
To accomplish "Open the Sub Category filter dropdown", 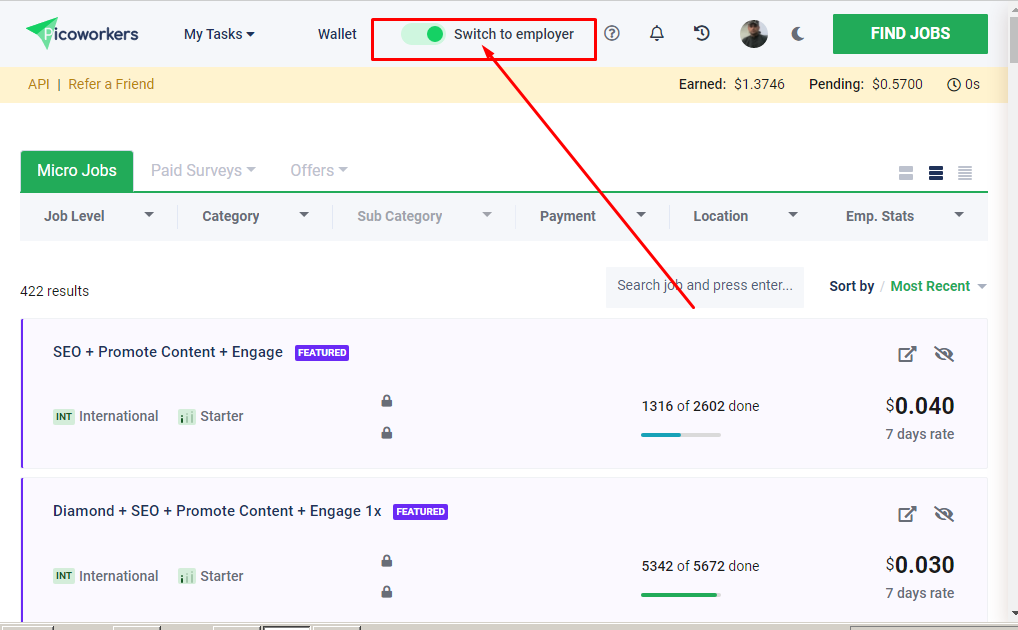I will (x=424, y=216).
